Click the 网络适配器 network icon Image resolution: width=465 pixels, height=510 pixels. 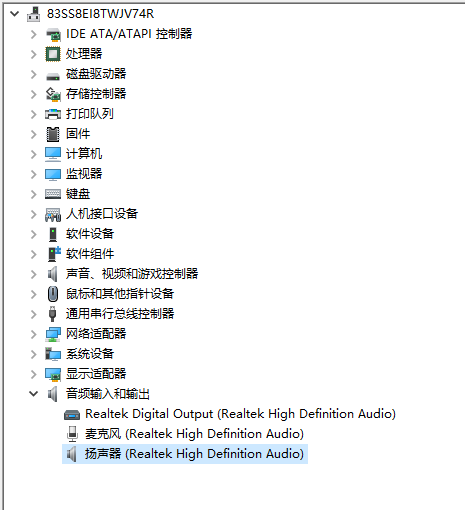[53, 334]
